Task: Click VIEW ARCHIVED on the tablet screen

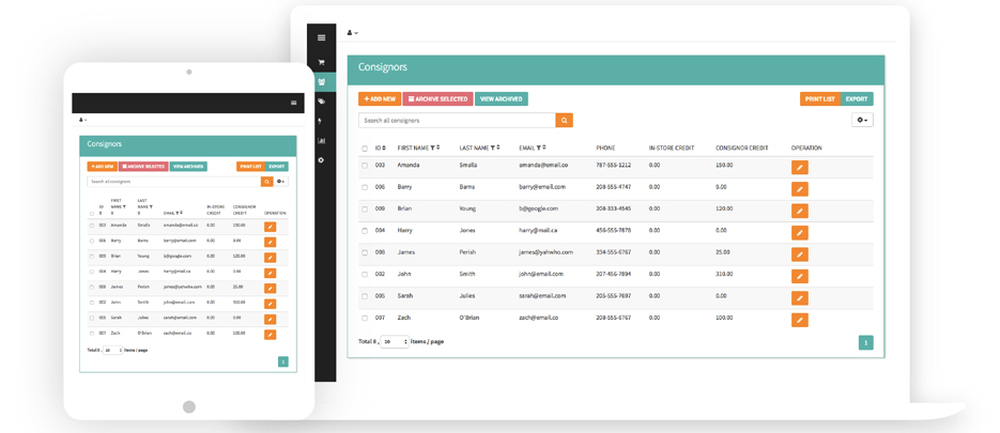Action: (188, 166)
